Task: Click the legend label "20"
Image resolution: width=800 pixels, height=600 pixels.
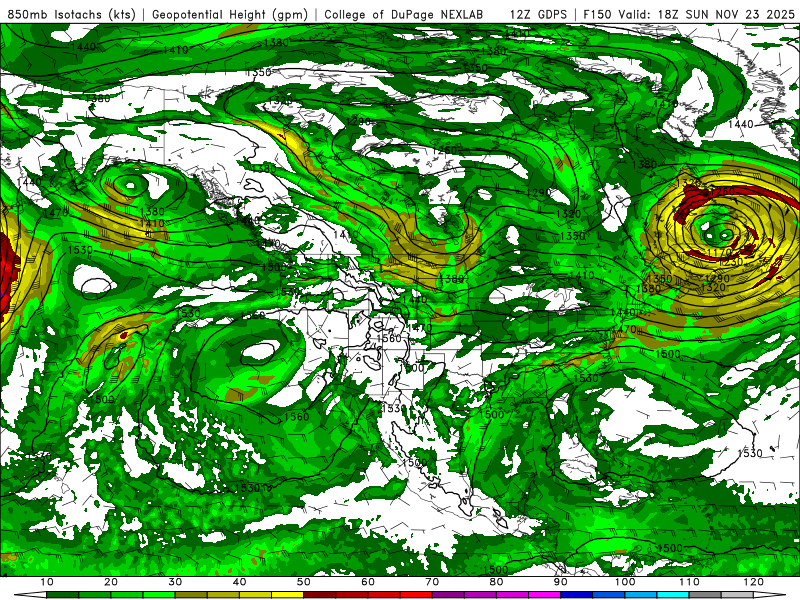Action: tap(111, 582)
